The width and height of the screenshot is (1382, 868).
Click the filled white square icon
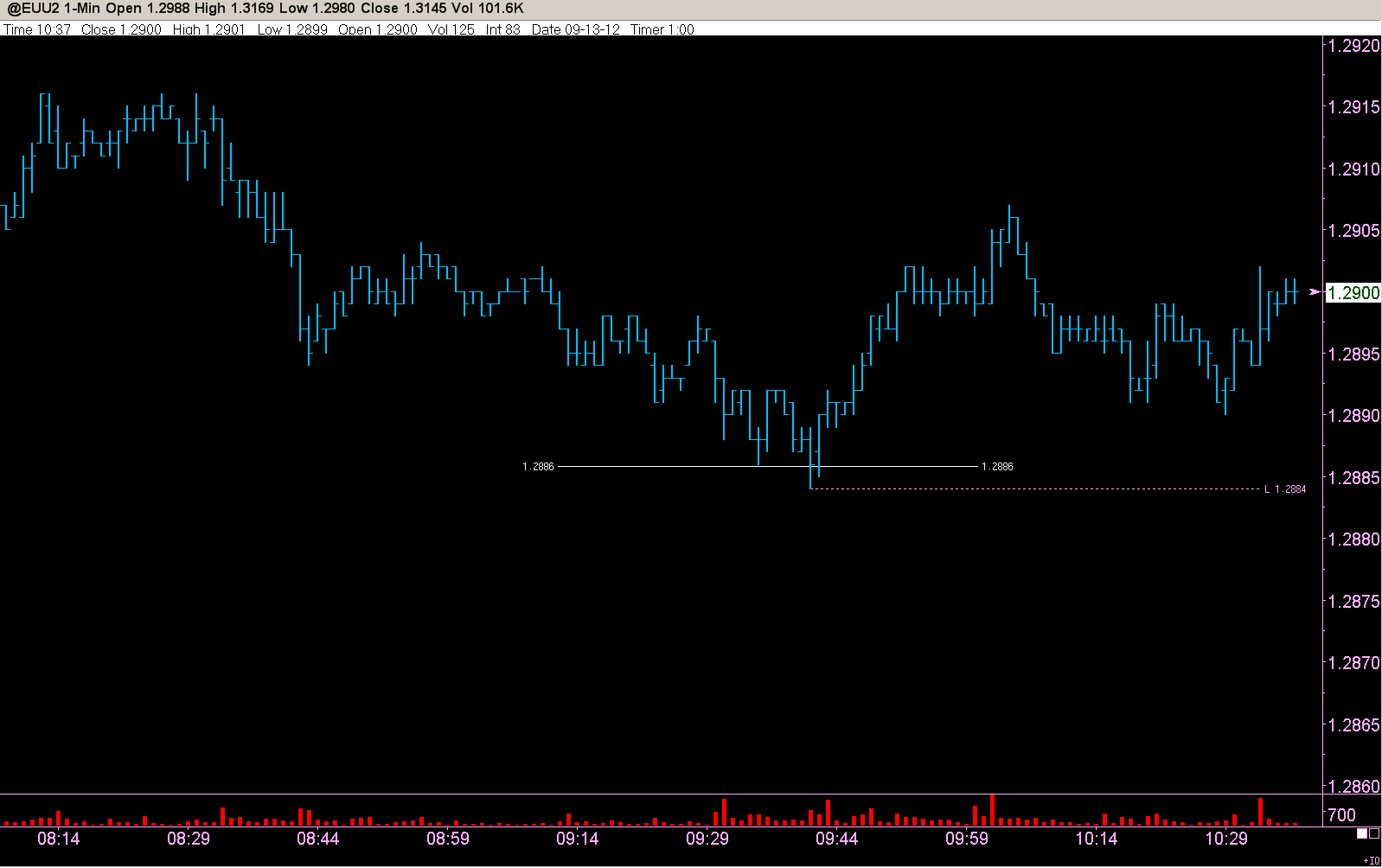pyautogui.click(x=1362, y=833)
